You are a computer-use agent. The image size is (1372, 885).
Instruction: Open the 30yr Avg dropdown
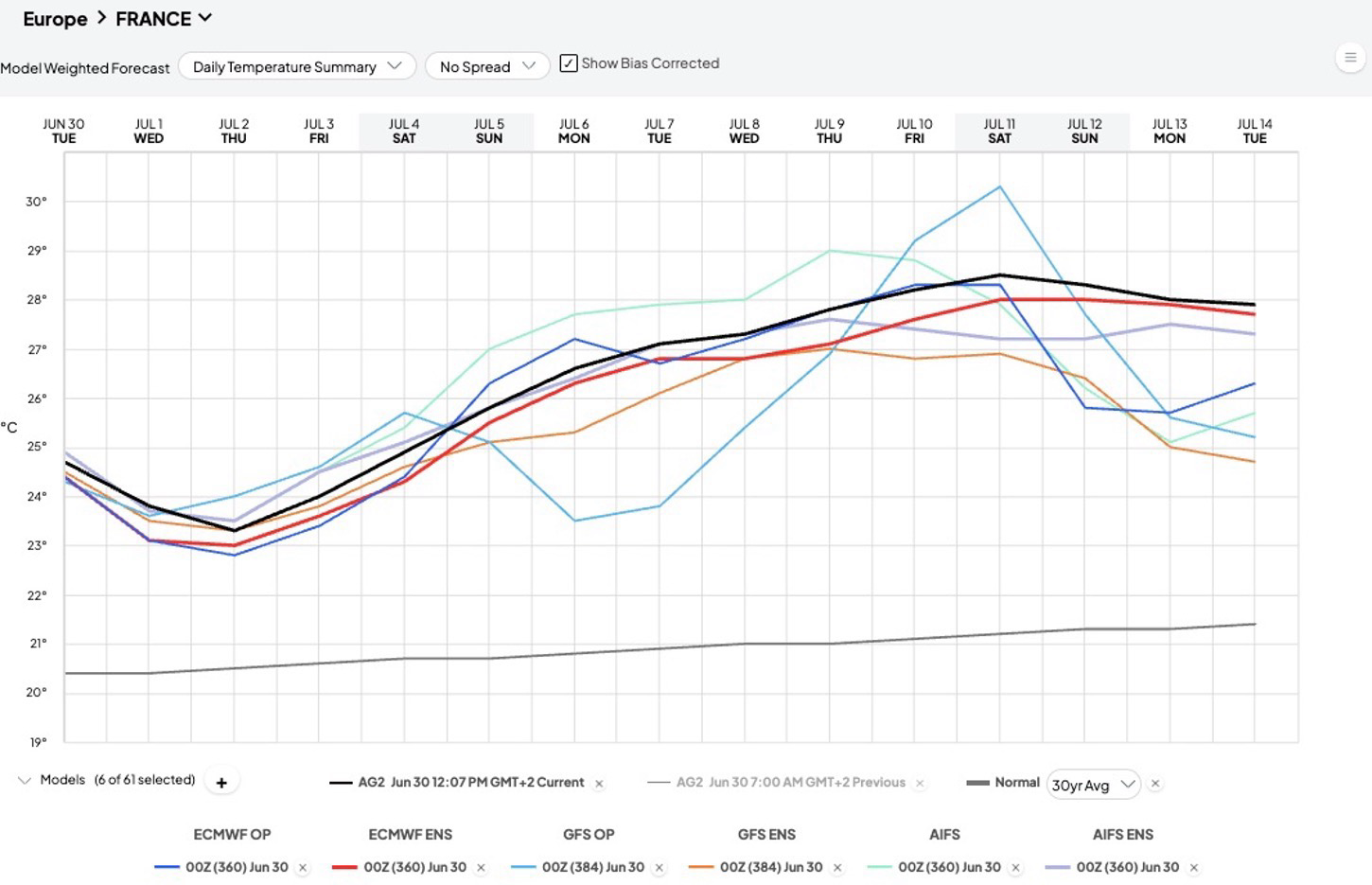click(1094, 785)
